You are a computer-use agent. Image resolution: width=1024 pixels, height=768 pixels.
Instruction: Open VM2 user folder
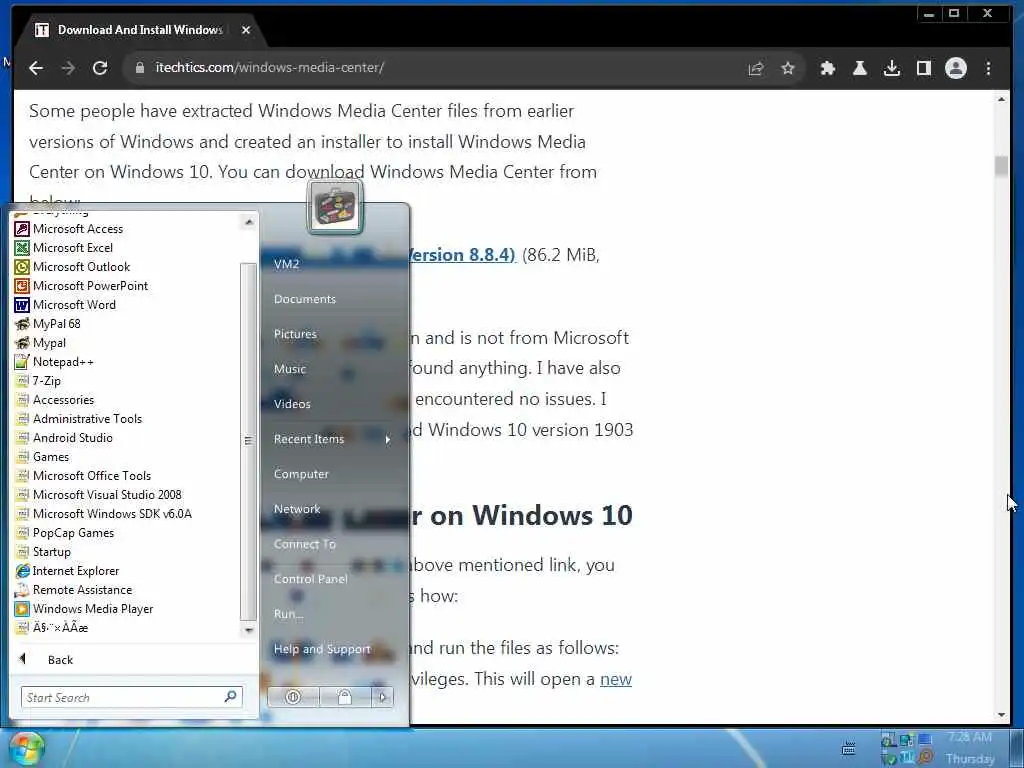click(287, 264)
